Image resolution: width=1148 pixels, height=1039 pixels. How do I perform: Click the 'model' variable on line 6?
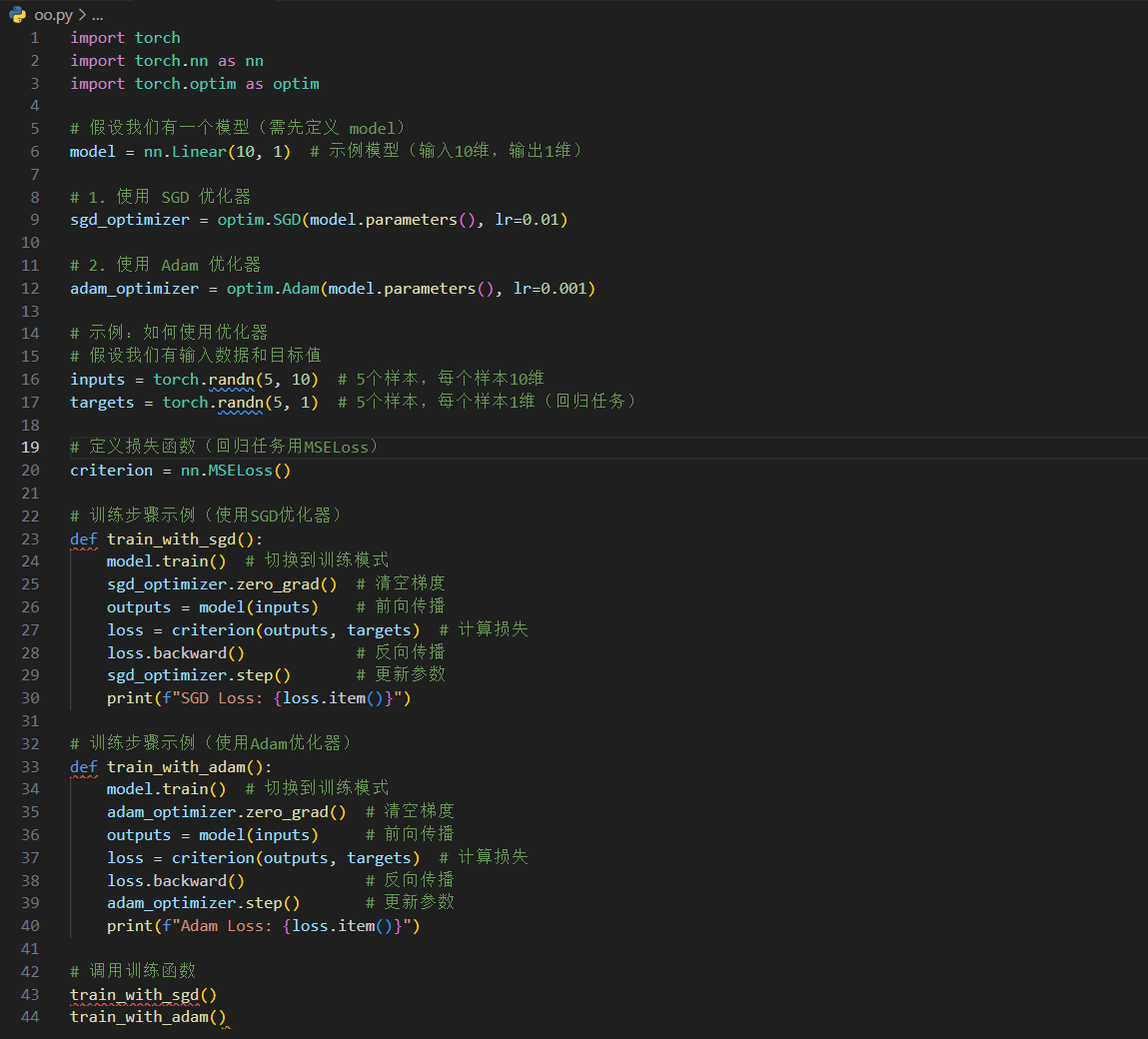click(x=92, y=152)
